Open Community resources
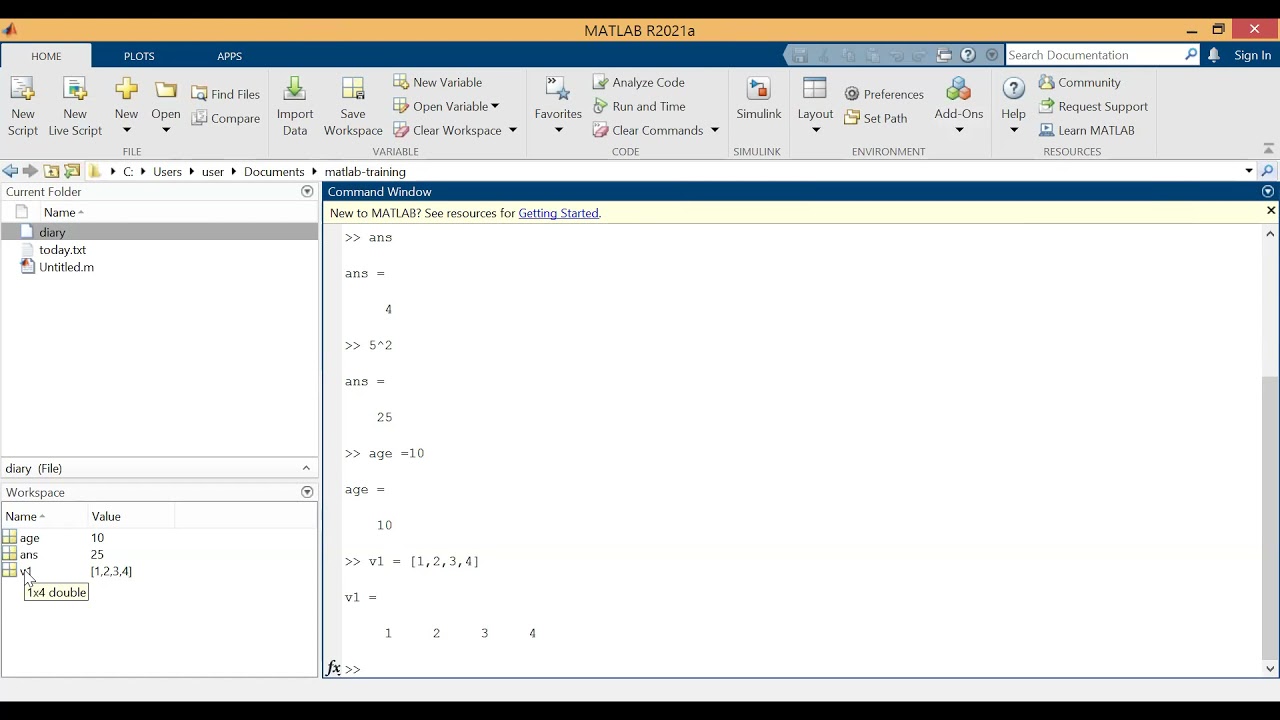1280x720 pixels. coord(1080,82)
